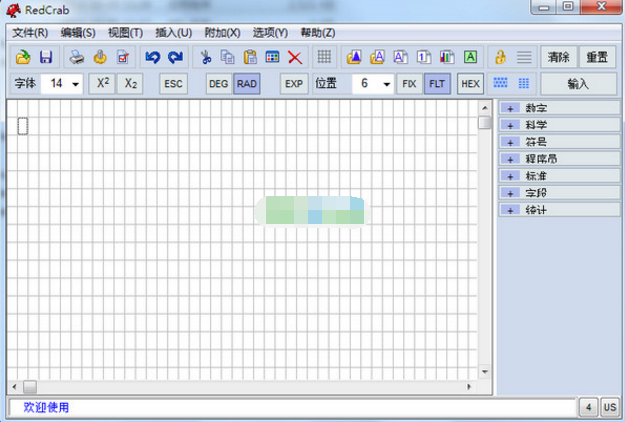Open the 附加(X) menu

pyautogui.click(x=222, y=33)
